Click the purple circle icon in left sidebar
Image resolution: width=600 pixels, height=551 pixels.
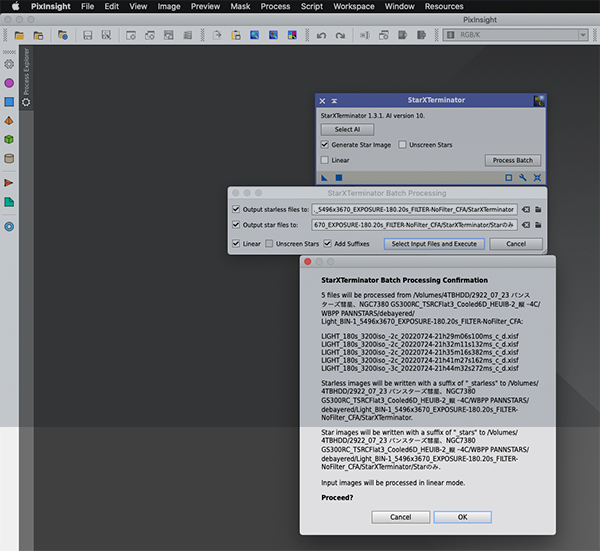click(9, 83)
